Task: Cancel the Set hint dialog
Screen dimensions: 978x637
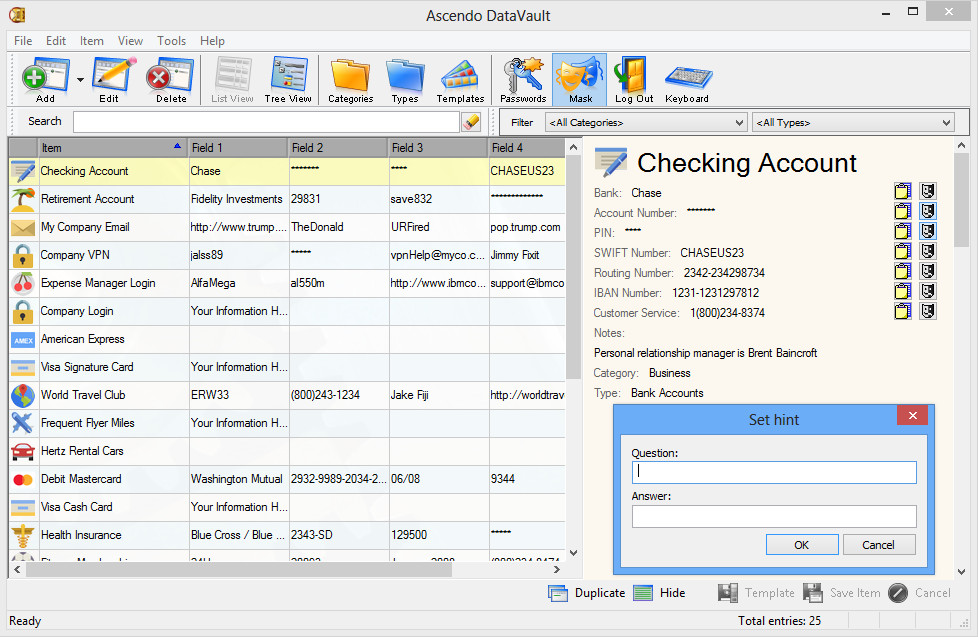Action: (x=879, y=545)
